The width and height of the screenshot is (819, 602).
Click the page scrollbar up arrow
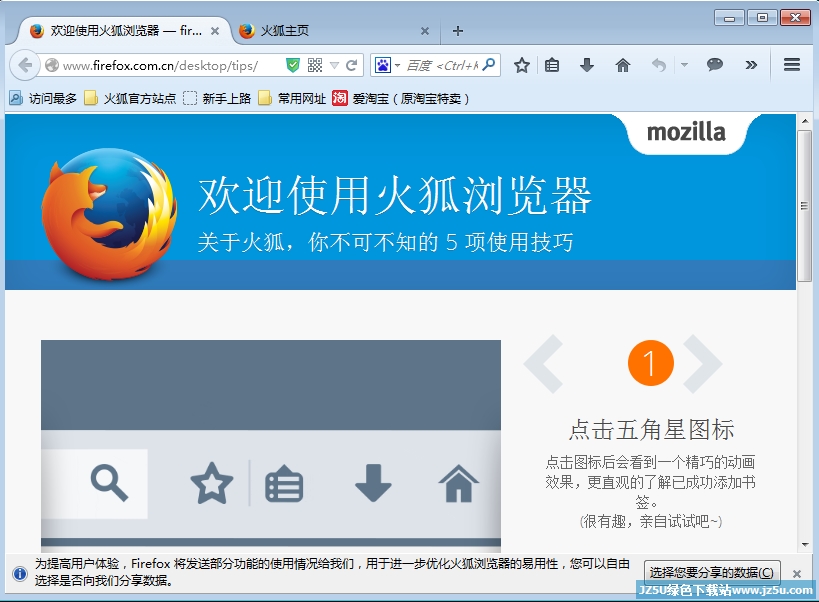[804, 121]
